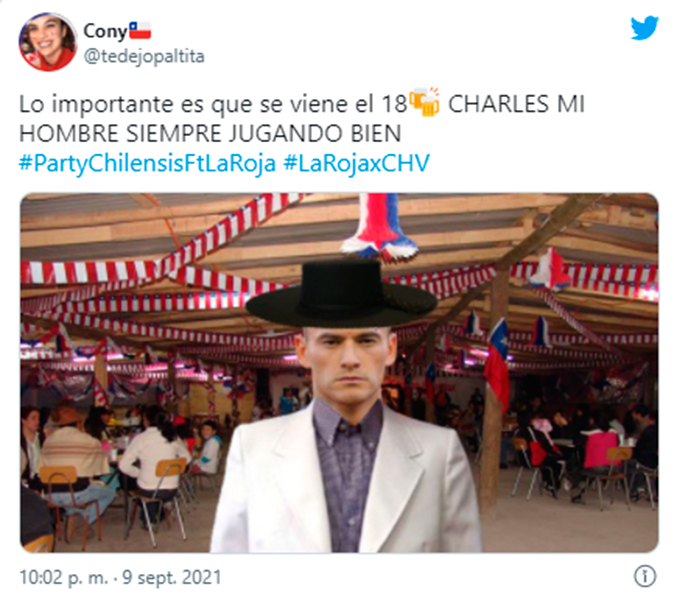
Task: Click the Twitter bird logo
Action: point(644,28)
